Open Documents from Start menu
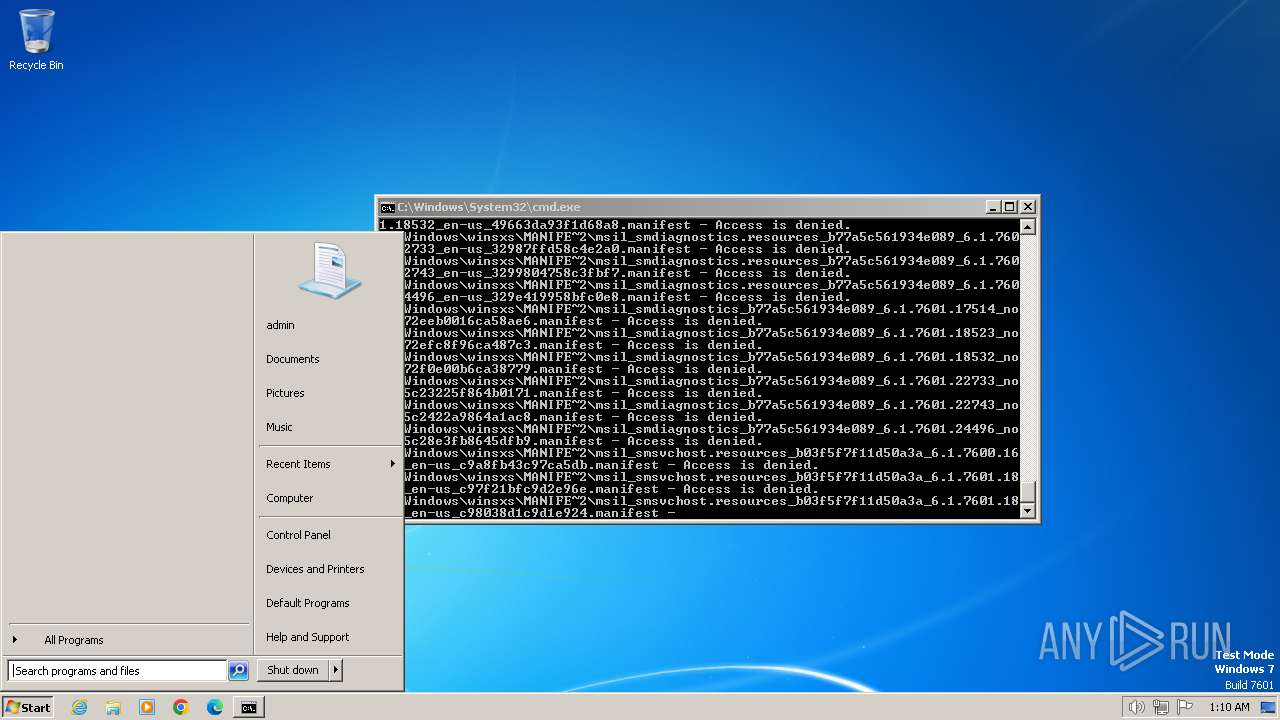Screen dimensions: 1280x720 coord(329,359)
